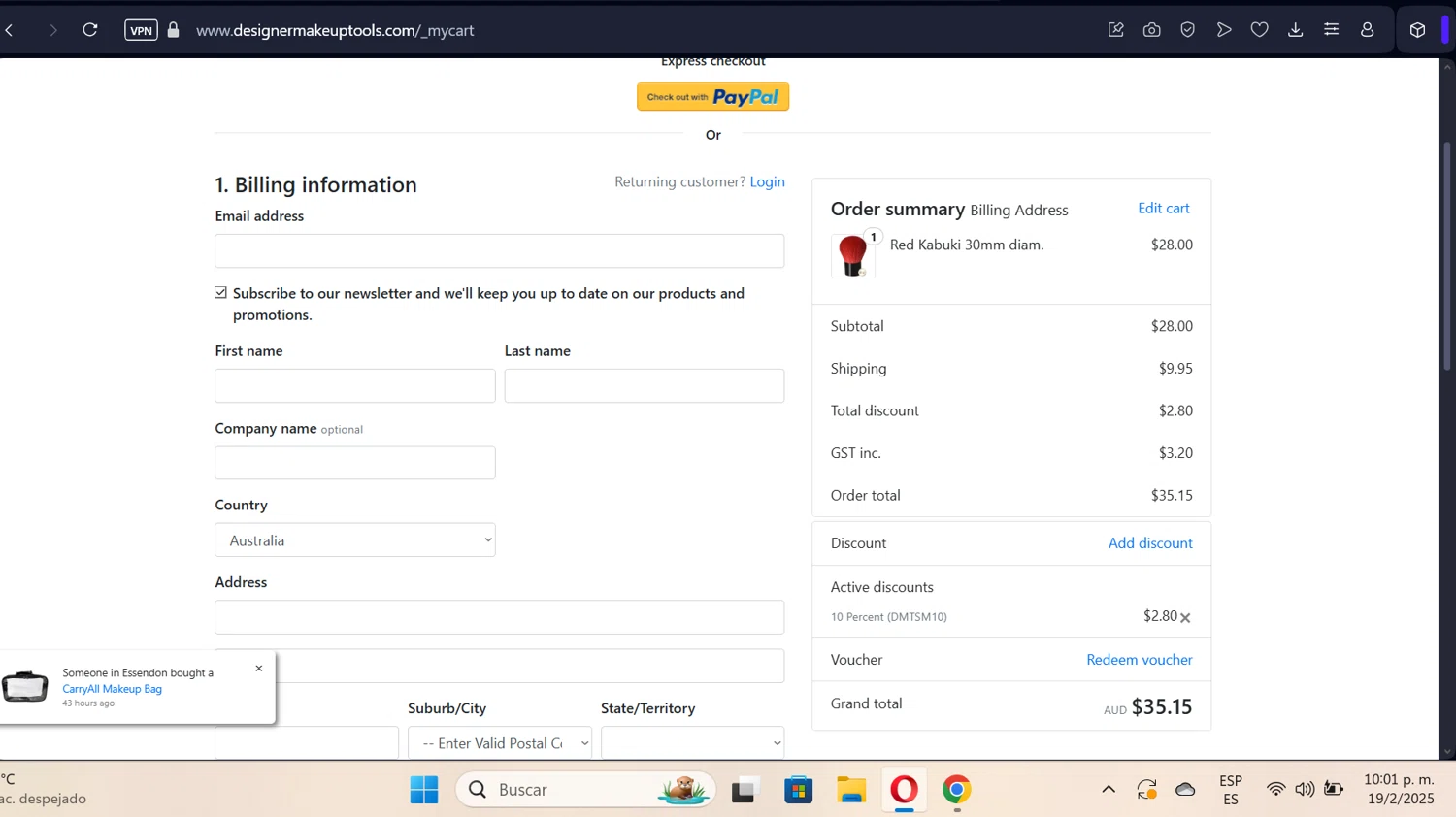Open the Wi-Fi network tray icon
The image size is (1456, 817).
click(1276, 790)
